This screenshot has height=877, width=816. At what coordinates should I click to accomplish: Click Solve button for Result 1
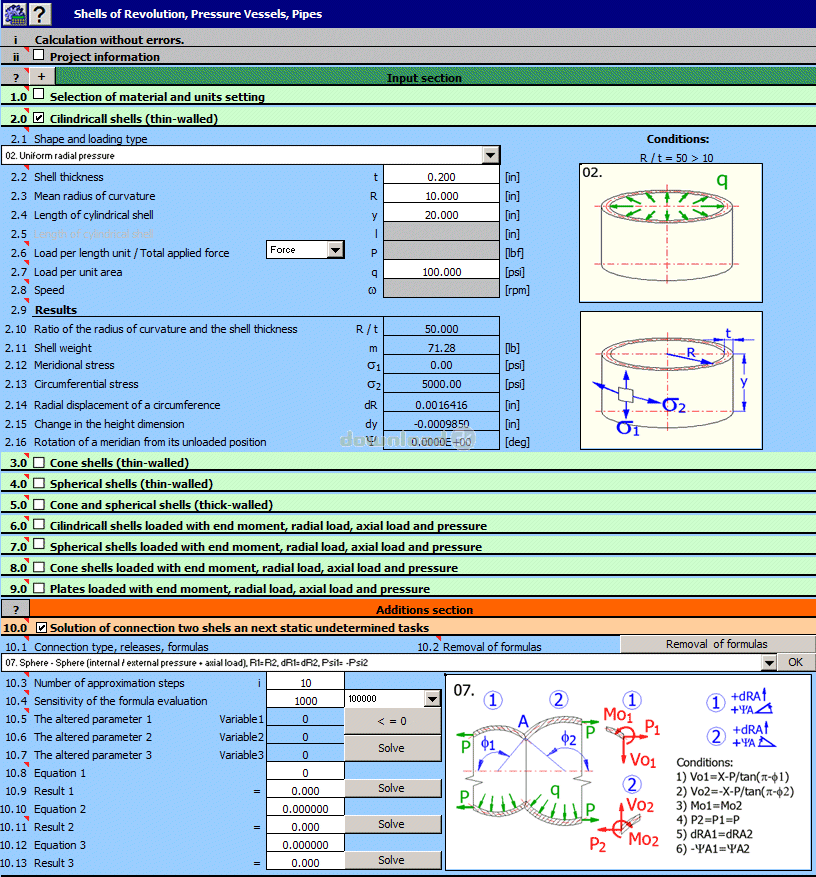pyautogui.click(x=392, y=788)
